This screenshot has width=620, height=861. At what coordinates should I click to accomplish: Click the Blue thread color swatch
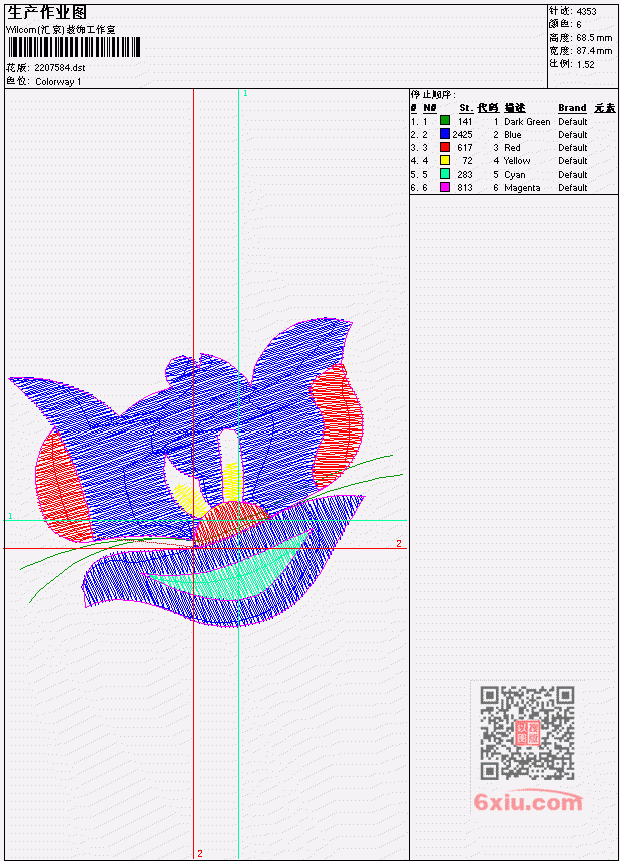pyautogui.click(x=445, y=134)
